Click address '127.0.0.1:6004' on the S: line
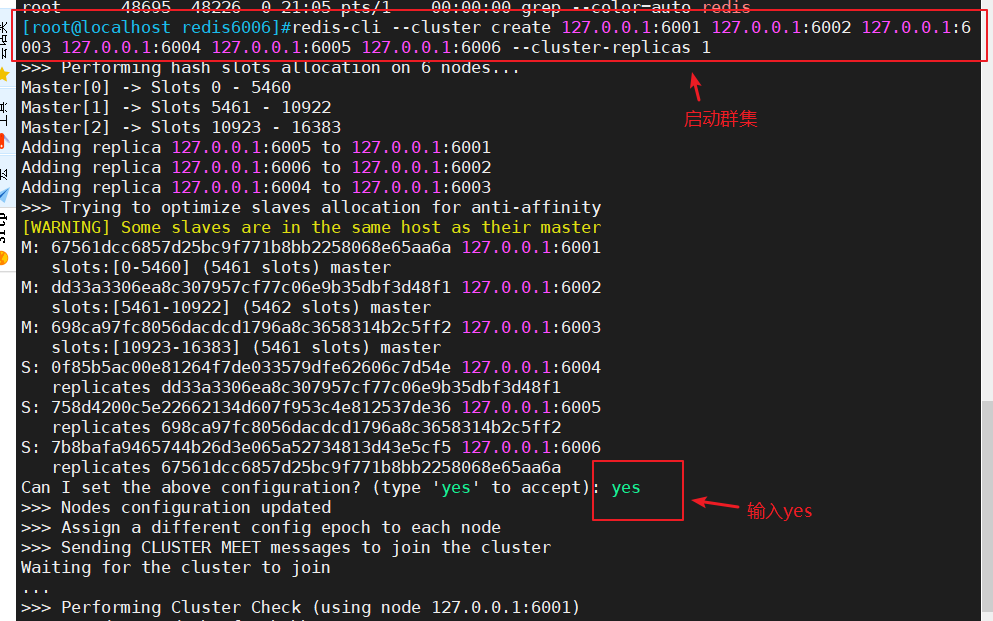Image resolution: width=993 pixels, height=621 pixels. (x=531, y=368)
